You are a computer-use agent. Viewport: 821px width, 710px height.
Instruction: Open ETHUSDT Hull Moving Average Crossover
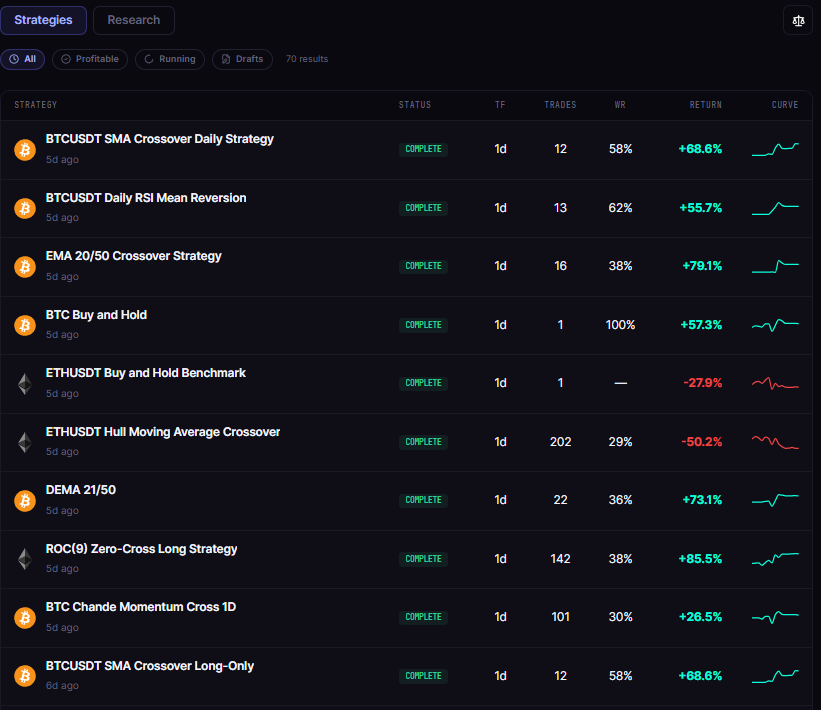163,432
